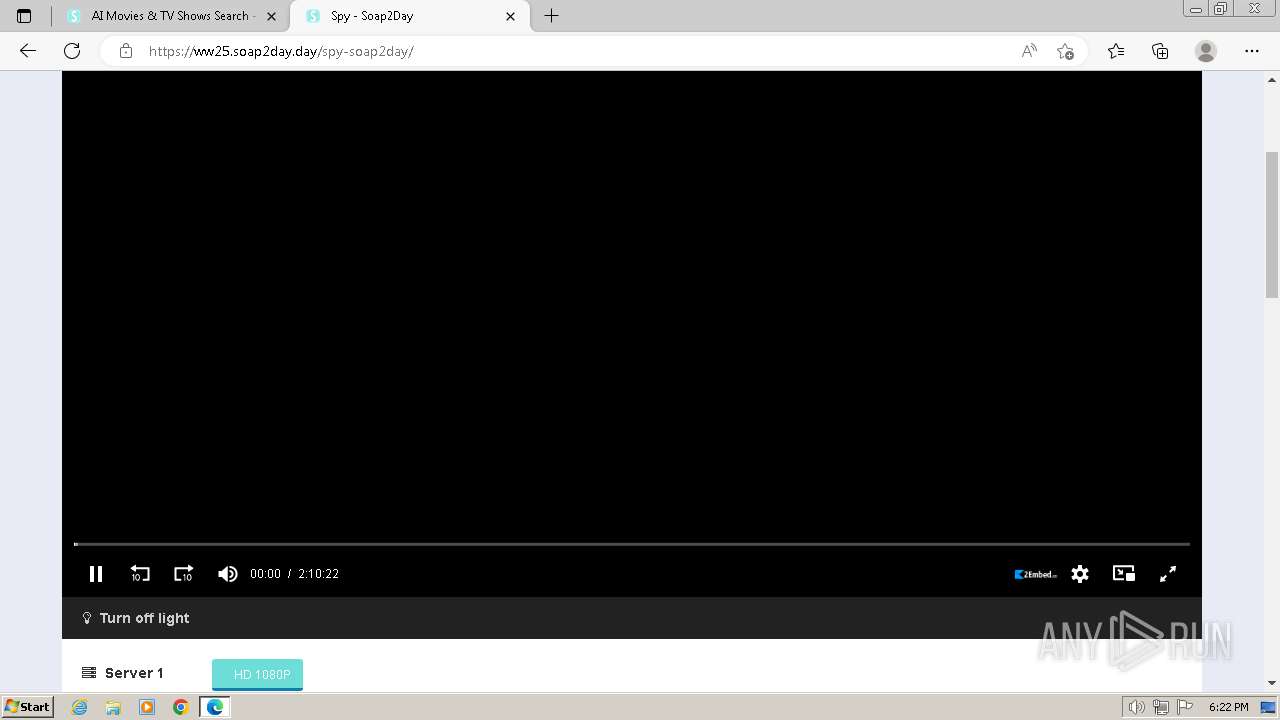Open the Favorites list
Screen dimensions: 1280x720
click(x=1116, y=51)
